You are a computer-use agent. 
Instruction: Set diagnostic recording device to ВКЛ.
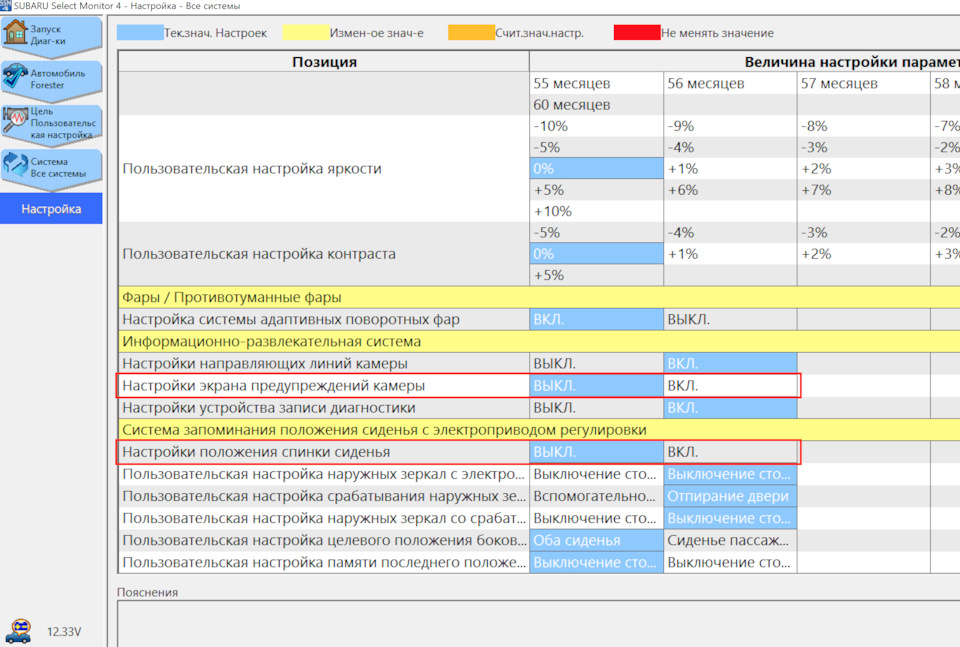point(730,408)
